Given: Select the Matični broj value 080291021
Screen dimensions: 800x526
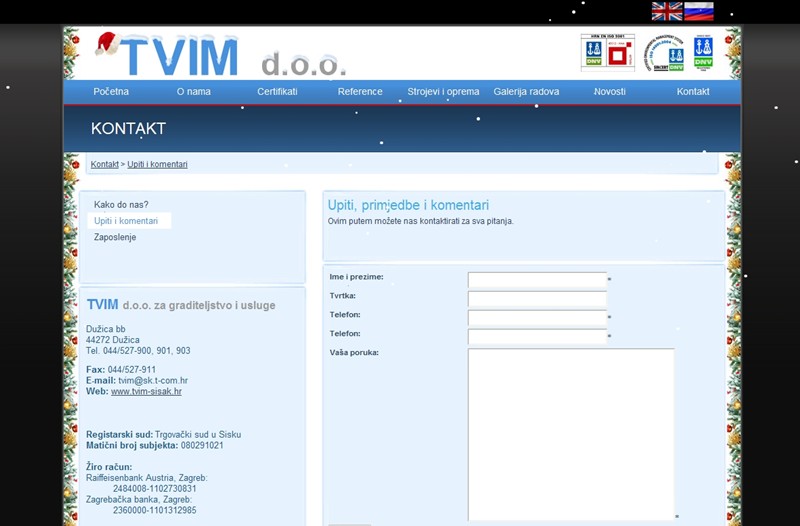Looking at the screenshot, I should pos(202,445).
